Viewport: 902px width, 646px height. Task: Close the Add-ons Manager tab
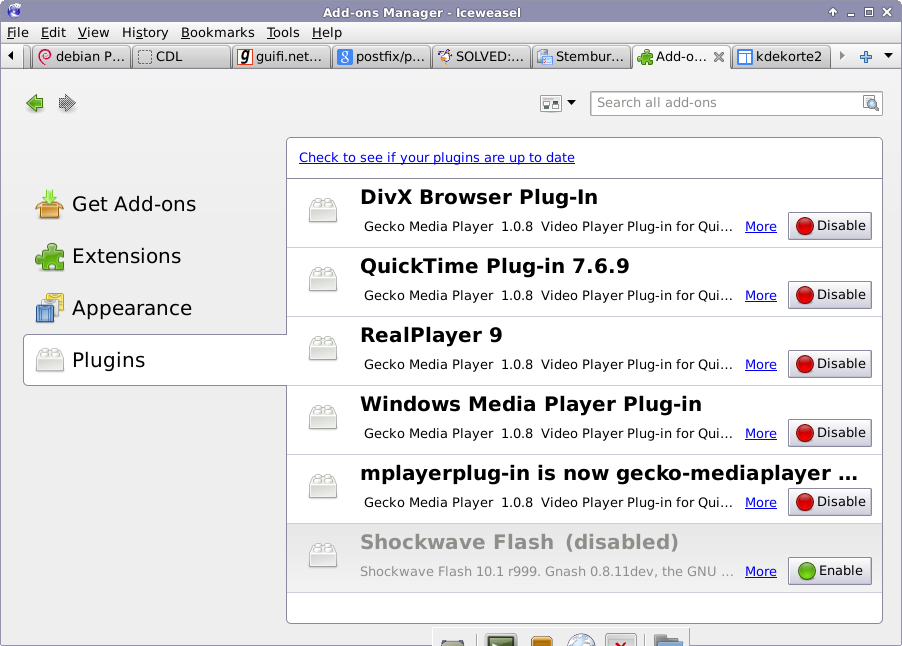718,57
